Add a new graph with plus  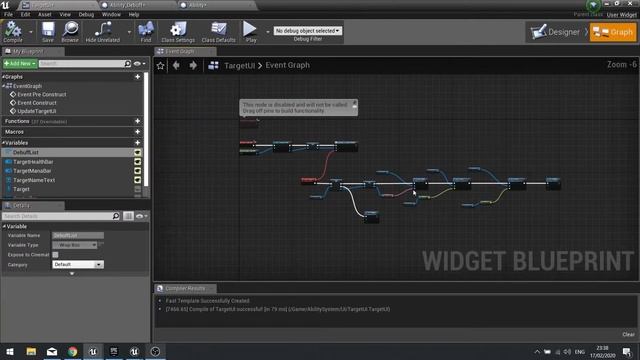138,77
